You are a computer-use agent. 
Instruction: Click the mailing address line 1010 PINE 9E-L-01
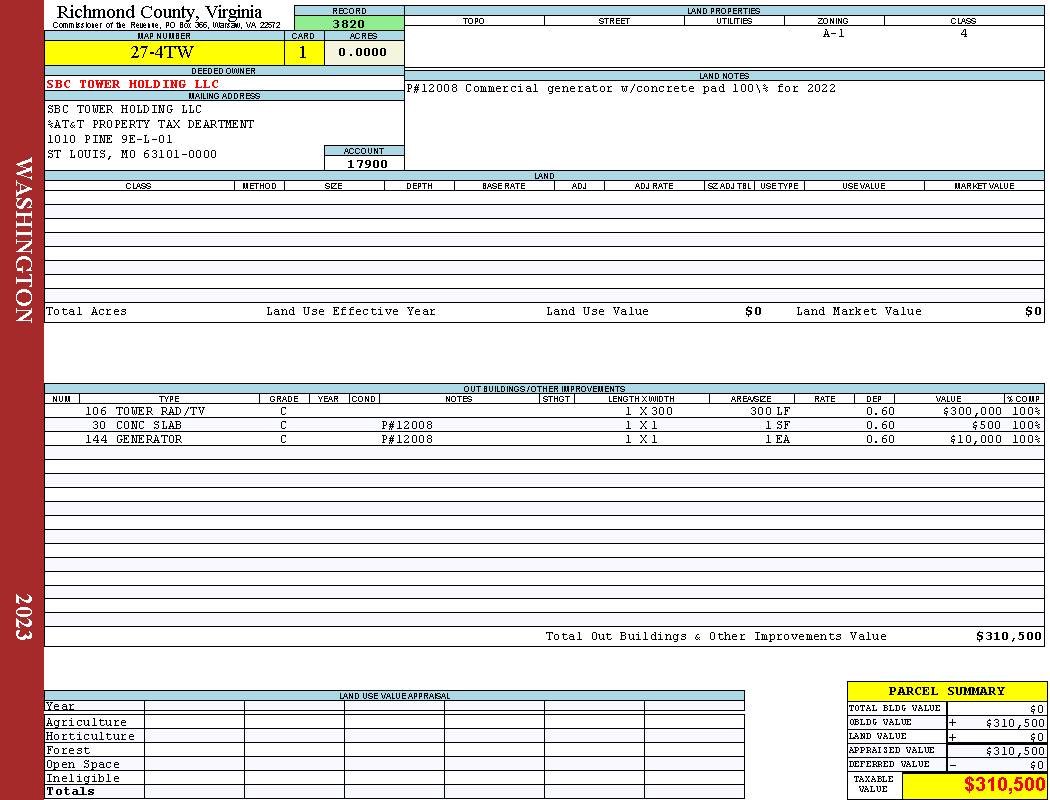[110, 139]
